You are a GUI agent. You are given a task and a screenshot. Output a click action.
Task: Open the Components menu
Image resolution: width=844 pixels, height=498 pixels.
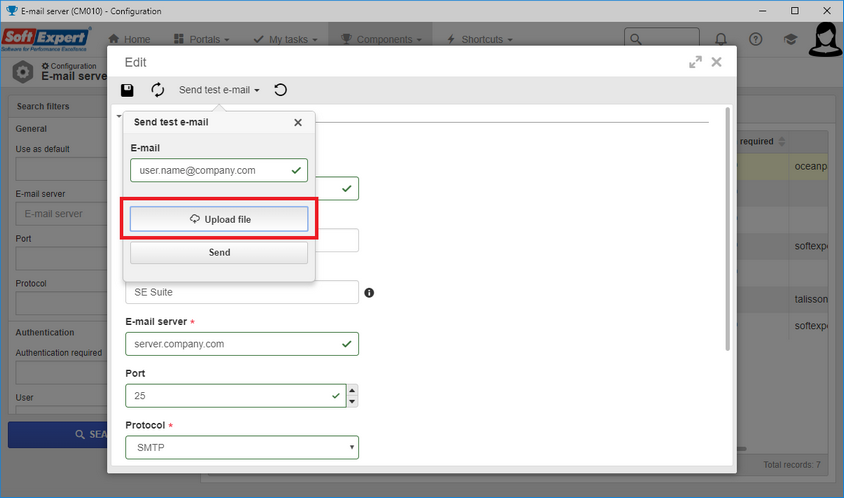tap(381, 39)
